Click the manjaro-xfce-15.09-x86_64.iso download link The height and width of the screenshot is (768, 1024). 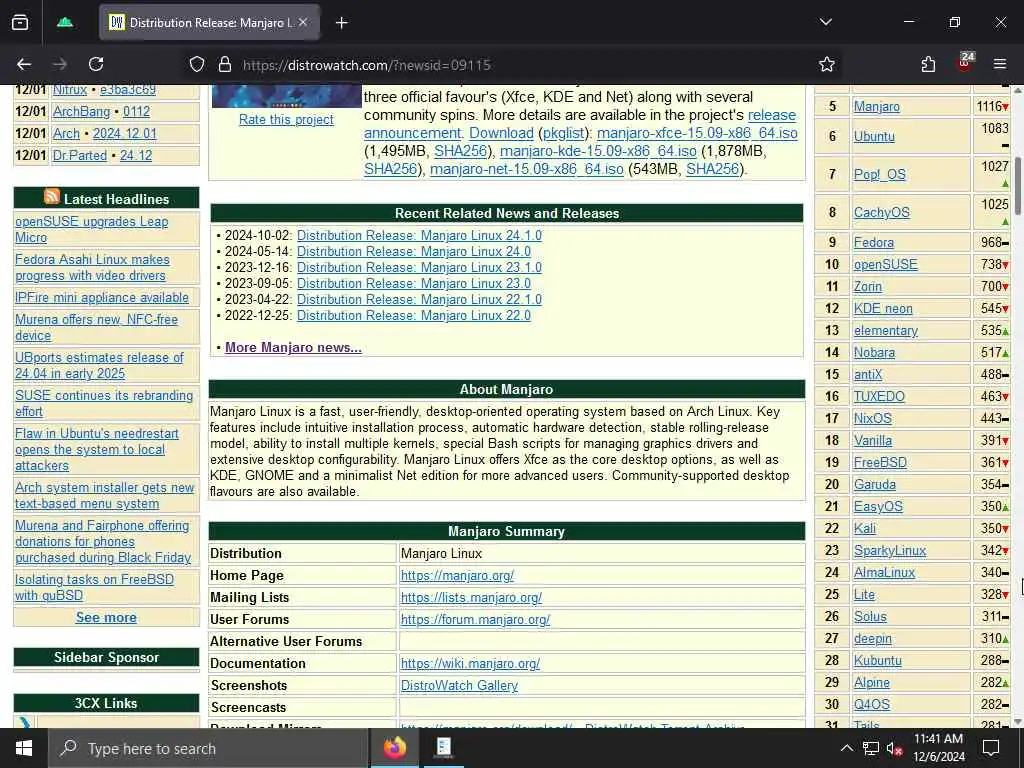697,133
